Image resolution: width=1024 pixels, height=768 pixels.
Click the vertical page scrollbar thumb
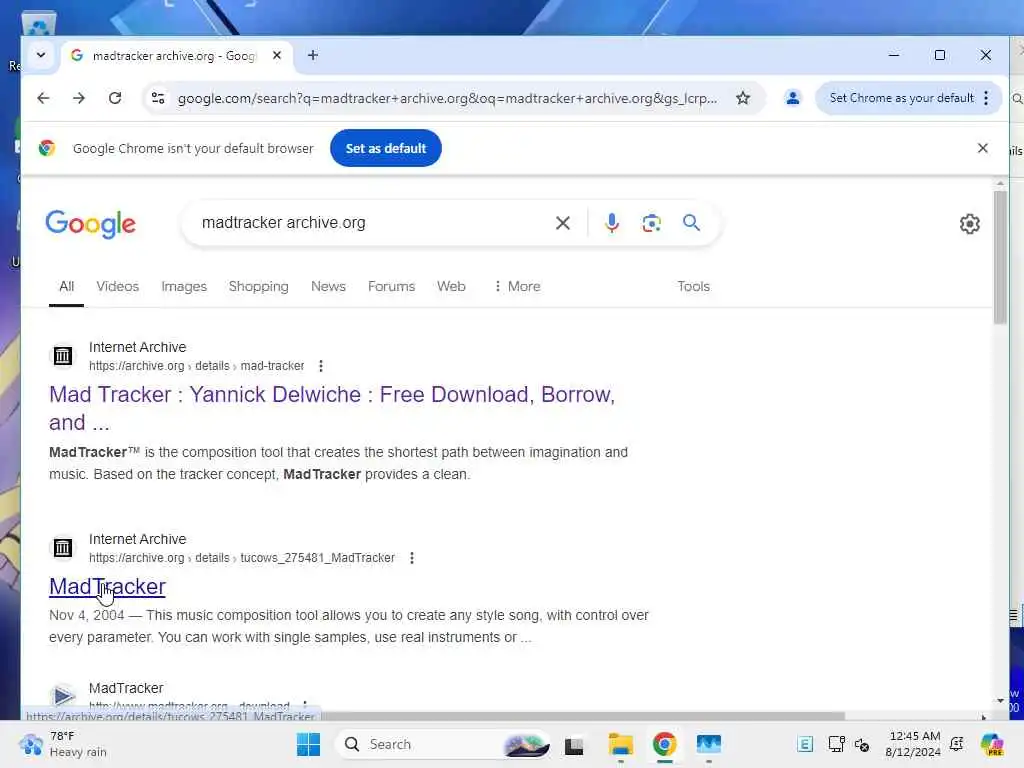pos(1000,257)
